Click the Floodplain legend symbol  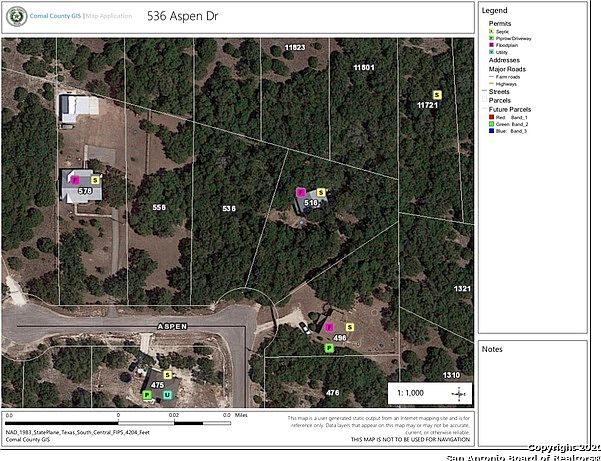pos(491,45)
